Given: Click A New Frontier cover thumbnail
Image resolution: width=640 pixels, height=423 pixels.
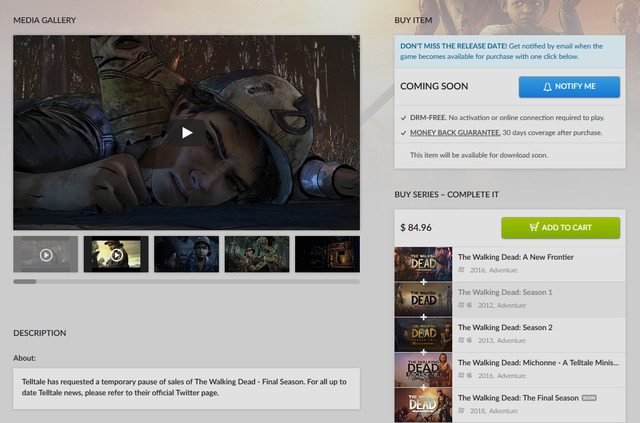Looking at the screenshot, I should tap(423, 264).
